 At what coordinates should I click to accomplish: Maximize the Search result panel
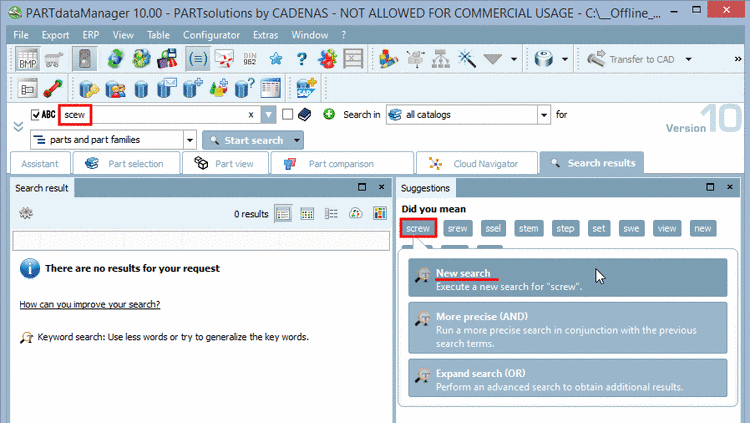[x=362, y=187]
